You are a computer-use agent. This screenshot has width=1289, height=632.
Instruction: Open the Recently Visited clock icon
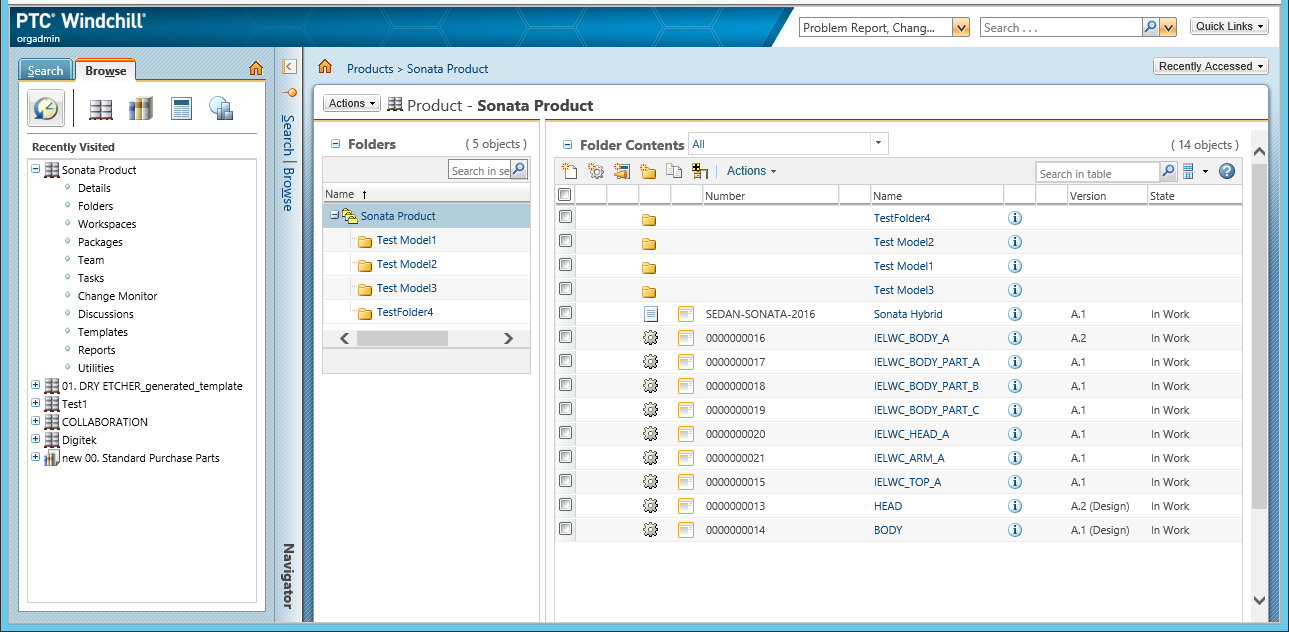pyautogui.click(x=46, y=108)
